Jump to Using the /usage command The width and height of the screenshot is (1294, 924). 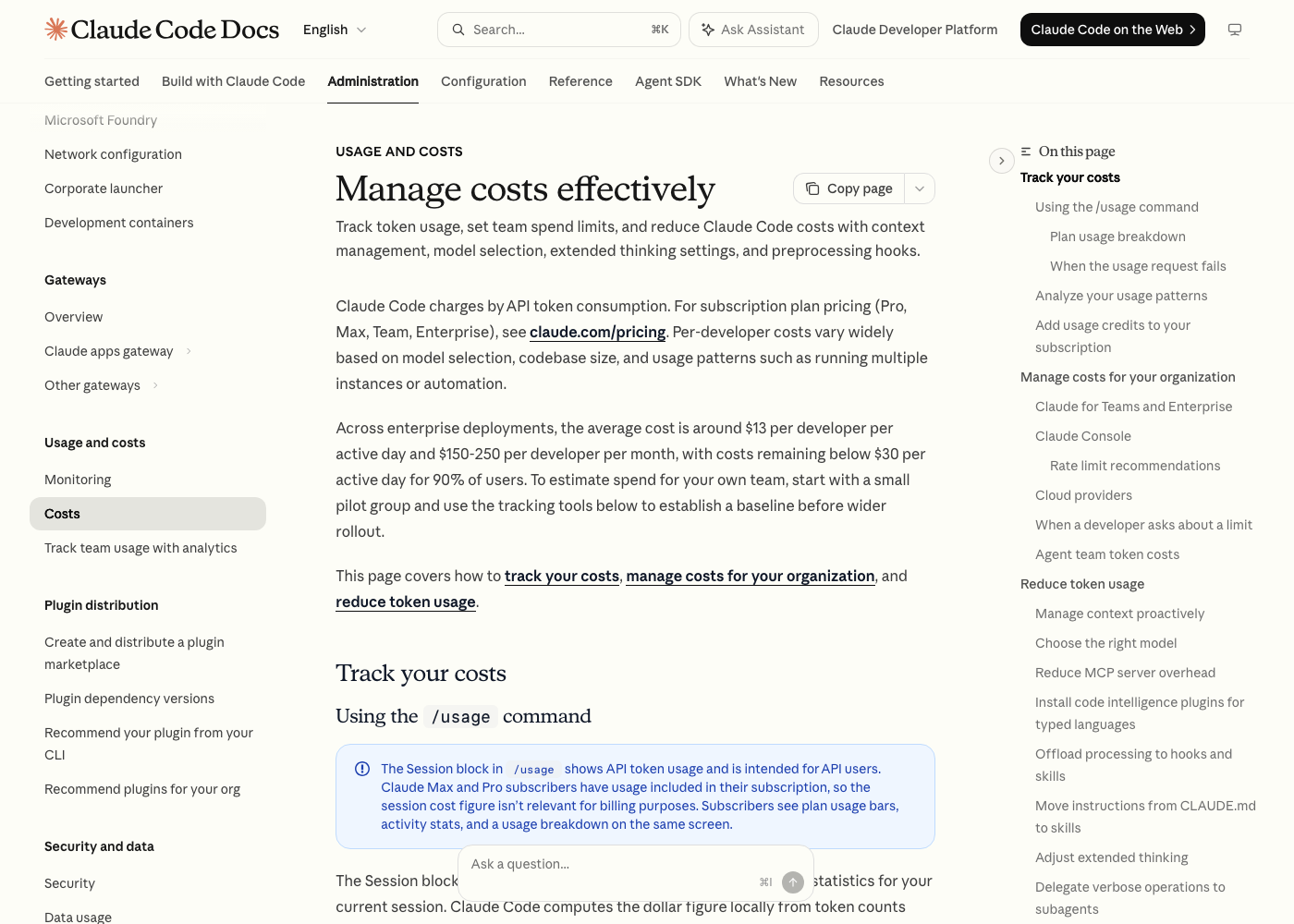(x=1117, y=207)
